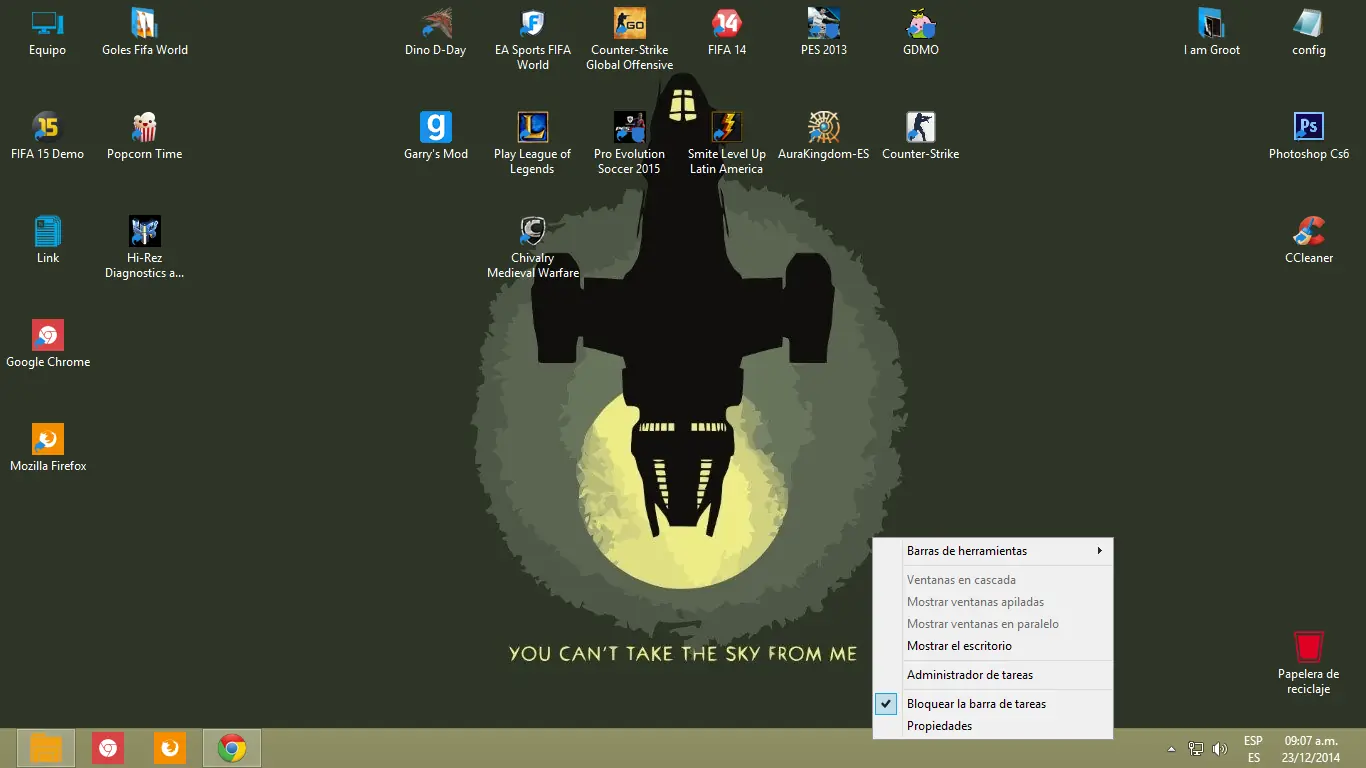Screen dimensions: 1366x768
Task: Select Play League of Legends icon
Action: tap(533, 144)
